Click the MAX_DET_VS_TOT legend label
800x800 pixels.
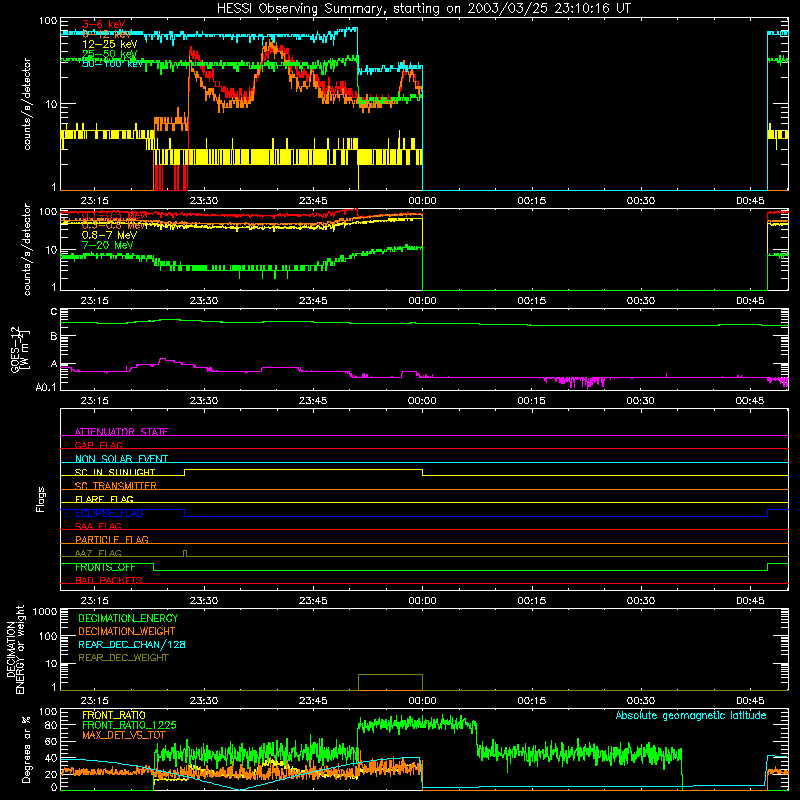[x=124, y=735]
